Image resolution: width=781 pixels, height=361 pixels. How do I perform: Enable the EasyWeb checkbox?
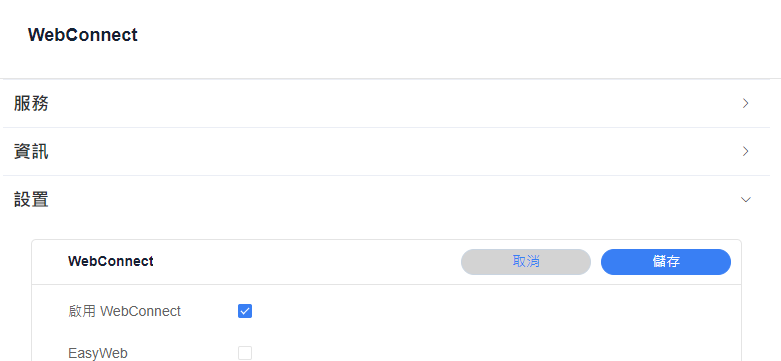point(245,353)
